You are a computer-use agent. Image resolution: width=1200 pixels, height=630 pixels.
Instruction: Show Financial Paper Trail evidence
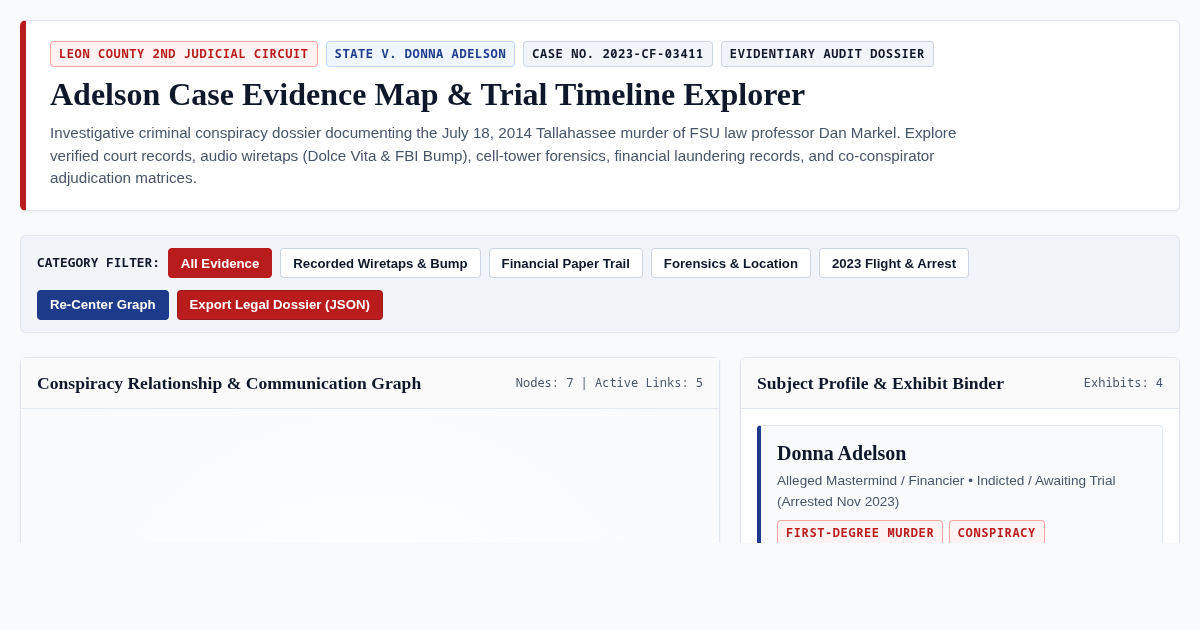pos(566,263)
